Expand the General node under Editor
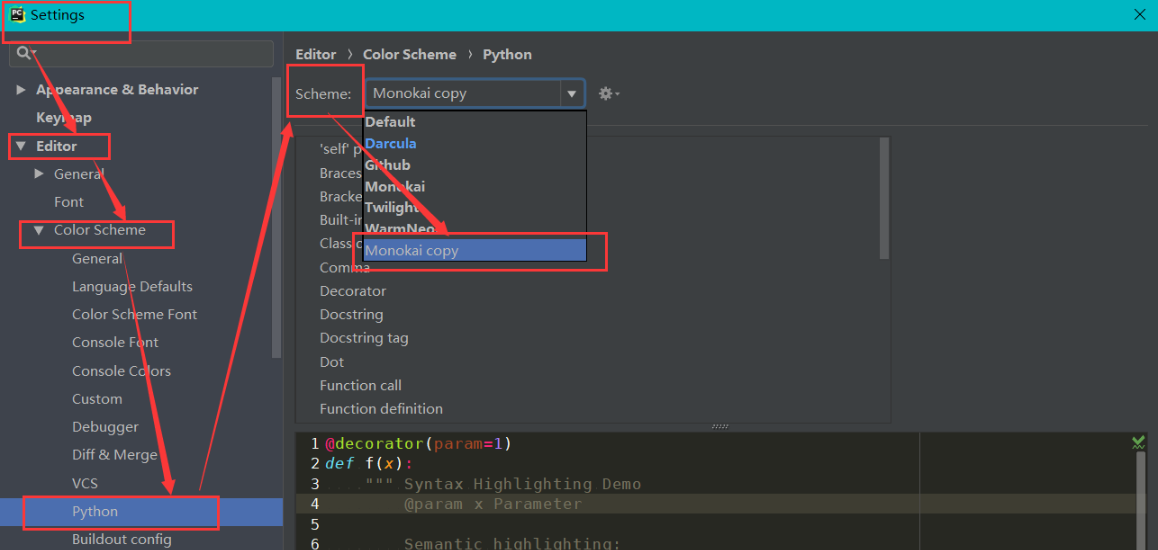 39,174
